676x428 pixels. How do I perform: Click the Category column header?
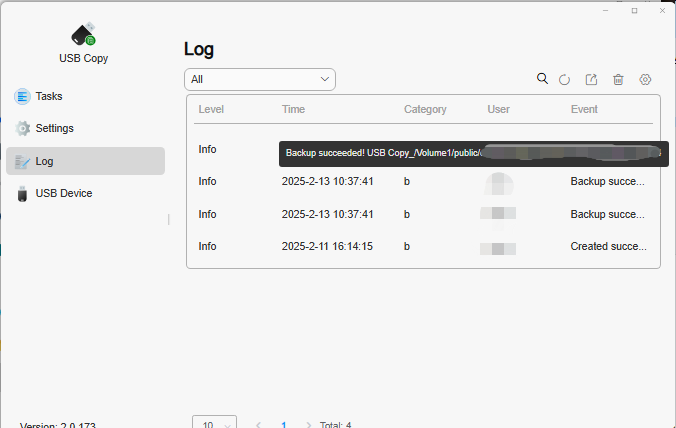425,109
